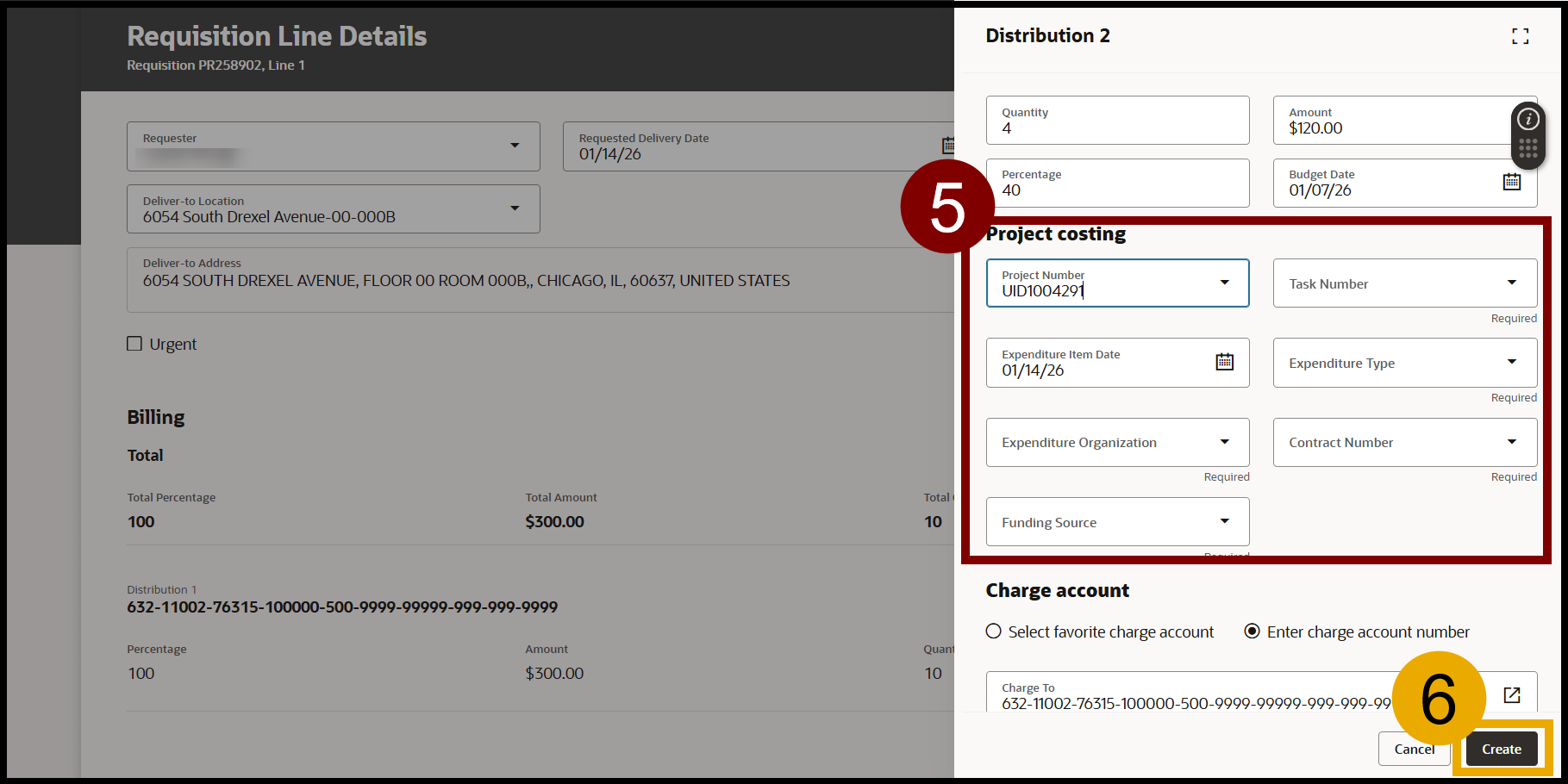Open the Budget Date calendar picker
1568x784 pixels.
[1511, 182]
